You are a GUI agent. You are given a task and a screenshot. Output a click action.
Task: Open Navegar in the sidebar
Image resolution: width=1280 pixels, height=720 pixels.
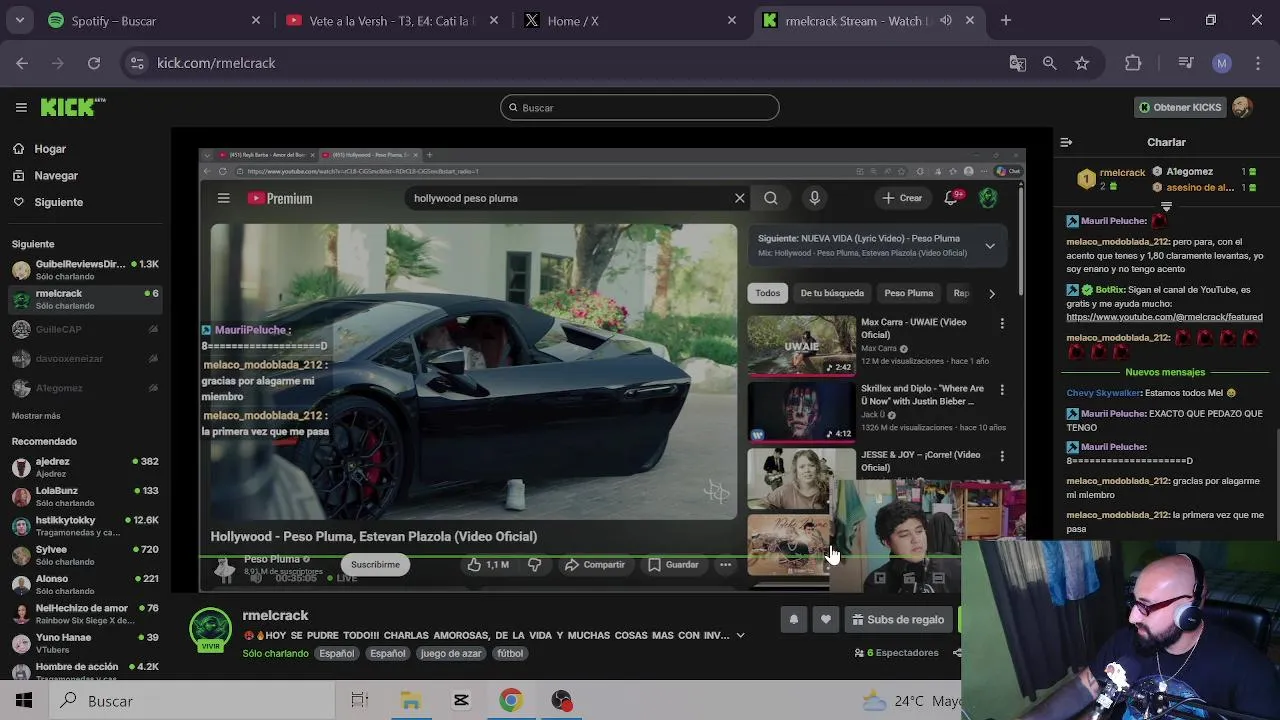point(56,175)
